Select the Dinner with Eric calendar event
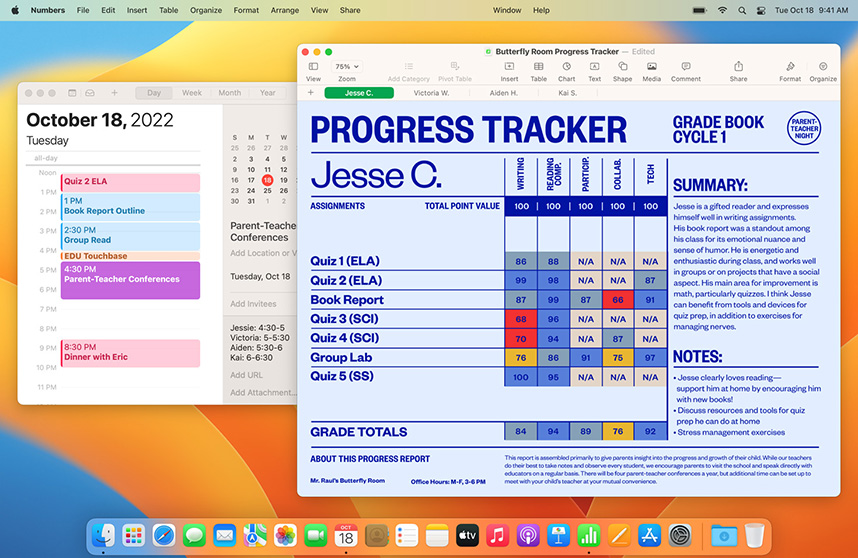Screen dimensions: 858x558 (130, 353)
